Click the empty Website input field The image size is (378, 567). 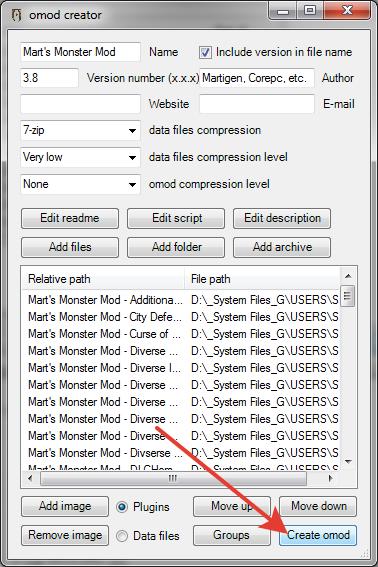coord(80,104)
